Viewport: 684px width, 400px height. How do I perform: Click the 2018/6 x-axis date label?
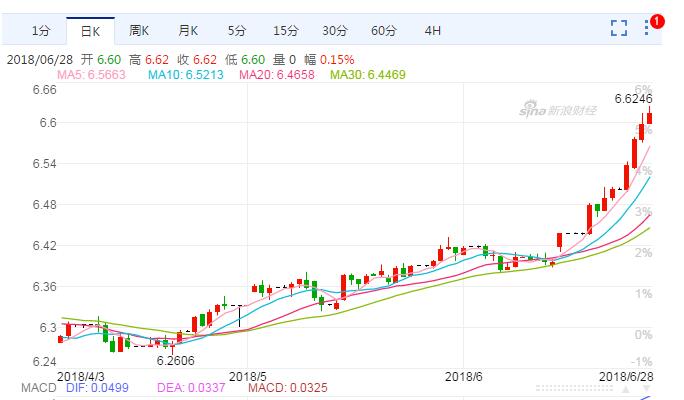point(463,376)
